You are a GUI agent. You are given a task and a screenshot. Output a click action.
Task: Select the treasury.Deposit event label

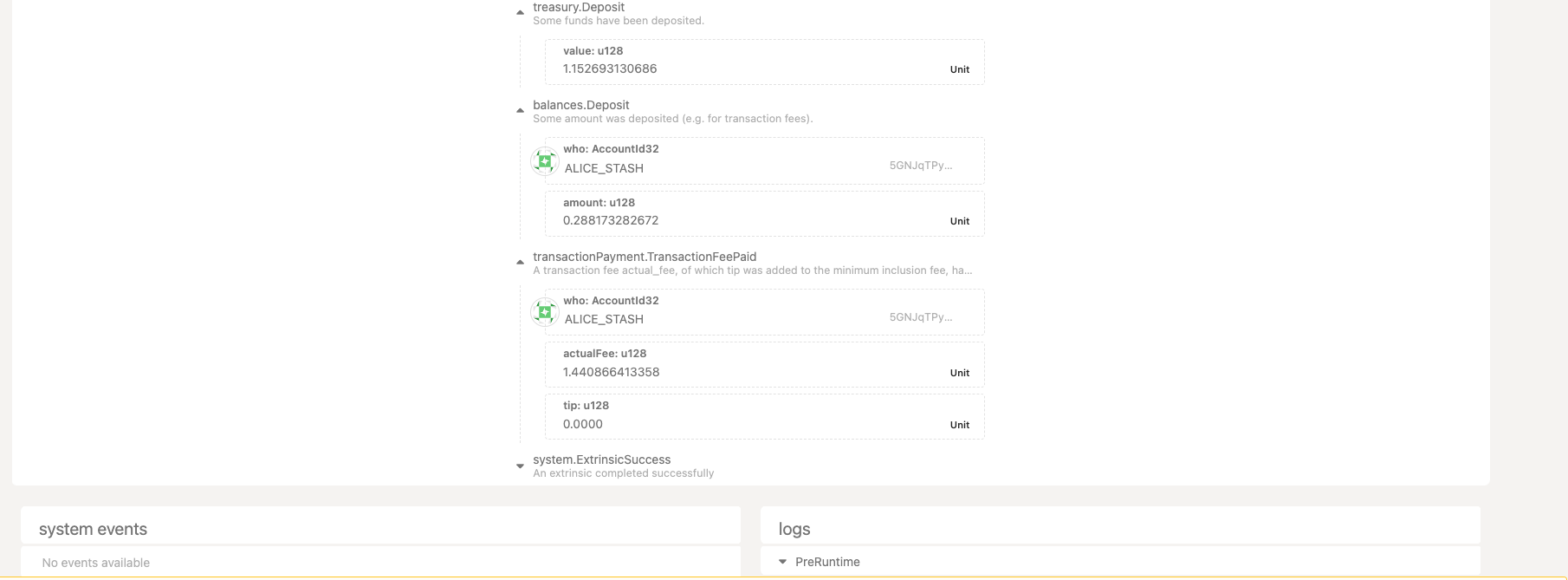click(578, 7)
